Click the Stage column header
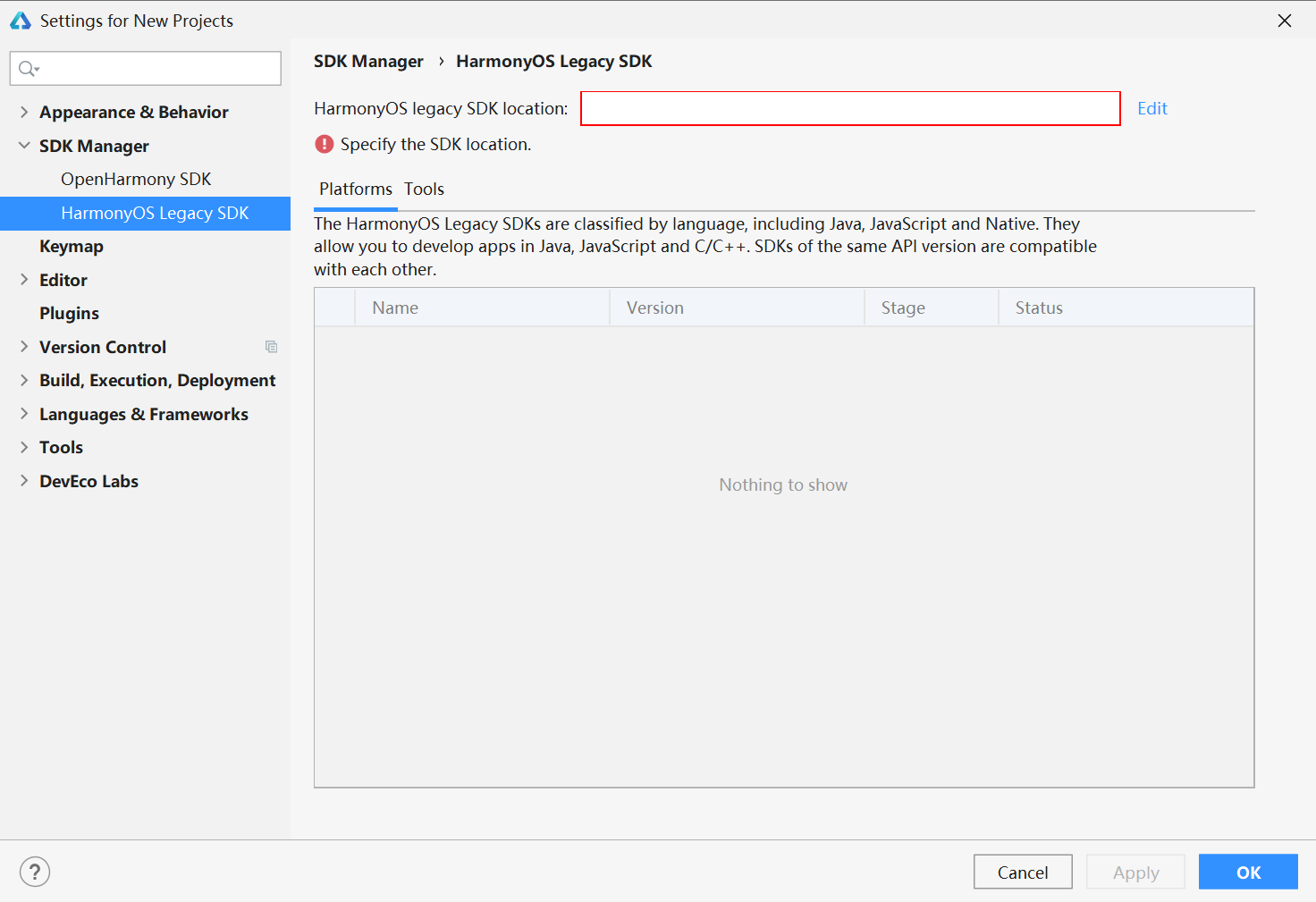 tap(932, 308)
